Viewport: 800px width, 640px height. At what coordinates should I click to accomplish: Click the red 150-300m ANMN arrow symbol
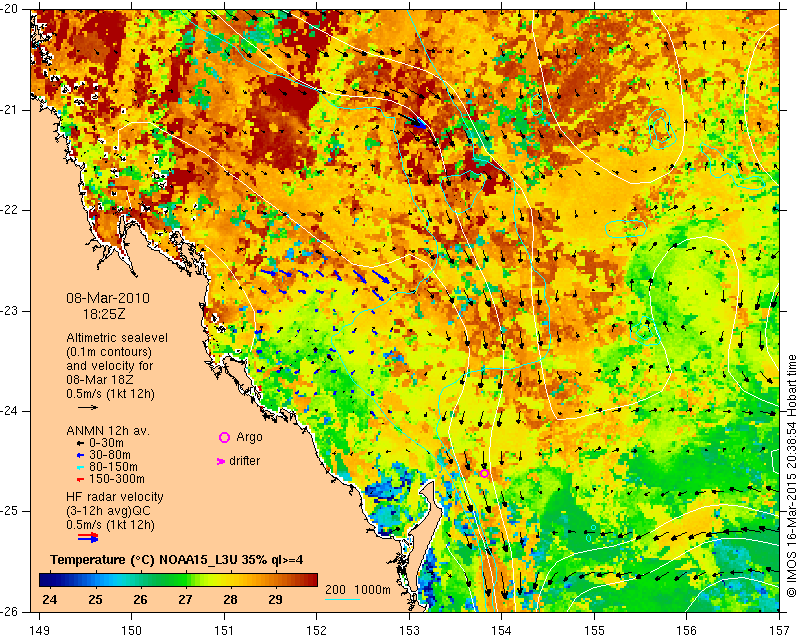tap(80, 479)
